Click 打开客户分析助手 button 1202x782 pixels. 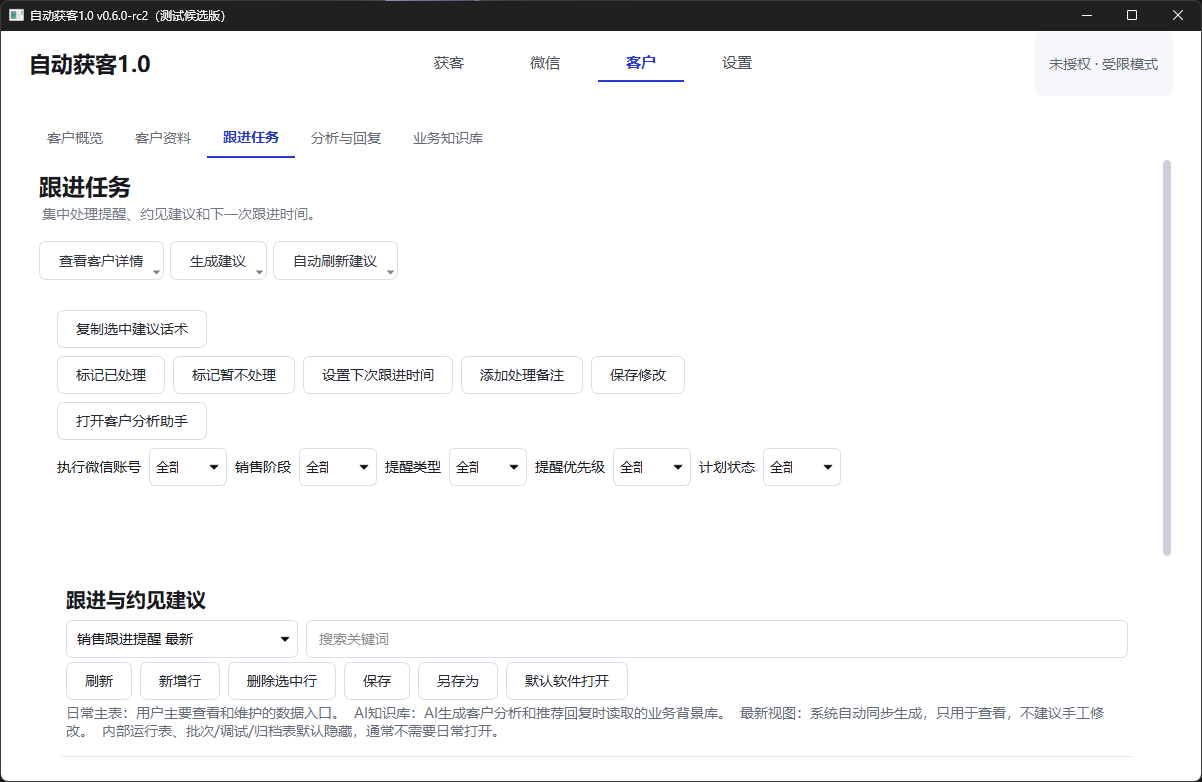(132, 421)
